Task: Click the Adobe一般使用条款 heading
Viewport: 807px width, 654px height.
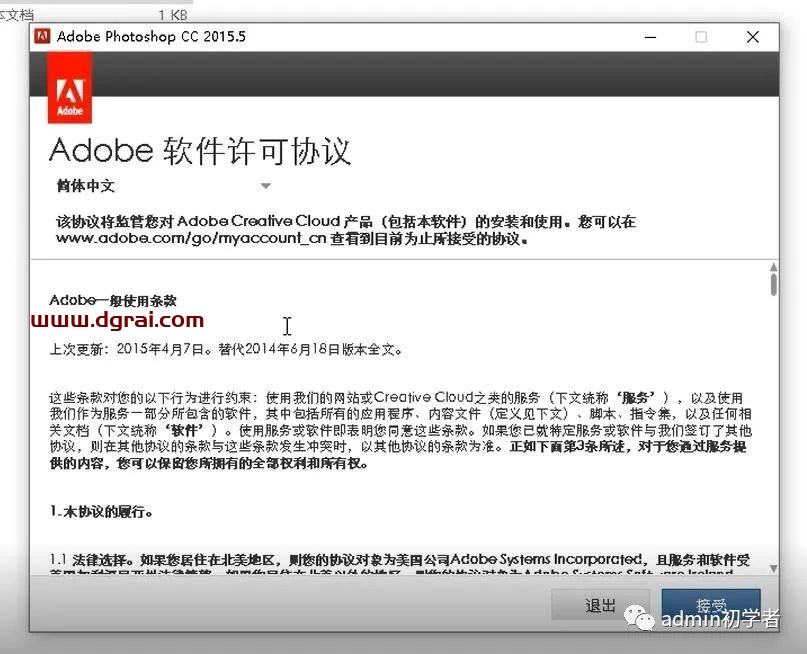Action: pyautogui.click(x=113, y=301)
